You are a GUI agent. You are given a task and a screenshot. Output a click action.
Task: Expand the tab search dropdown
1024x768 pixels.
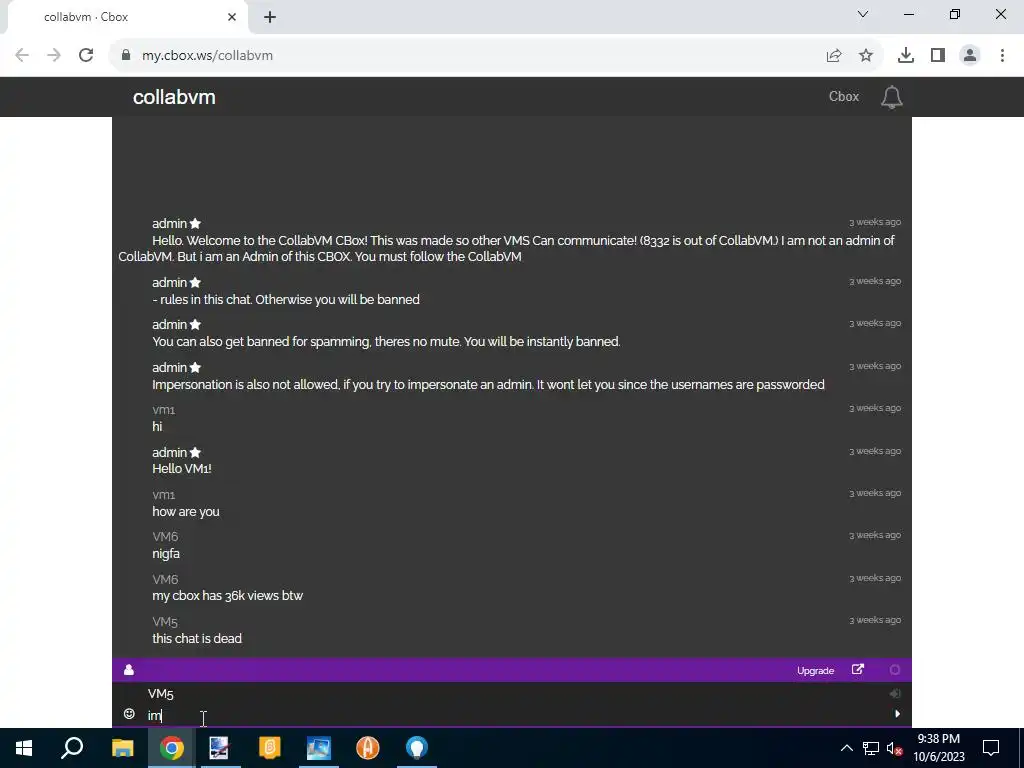[x=863, y=14]
